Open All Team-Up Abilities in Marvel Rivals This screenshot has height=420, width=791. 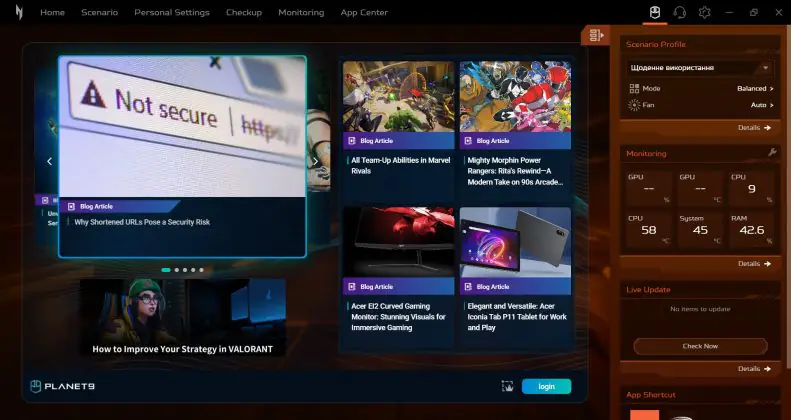click(401, 165)
